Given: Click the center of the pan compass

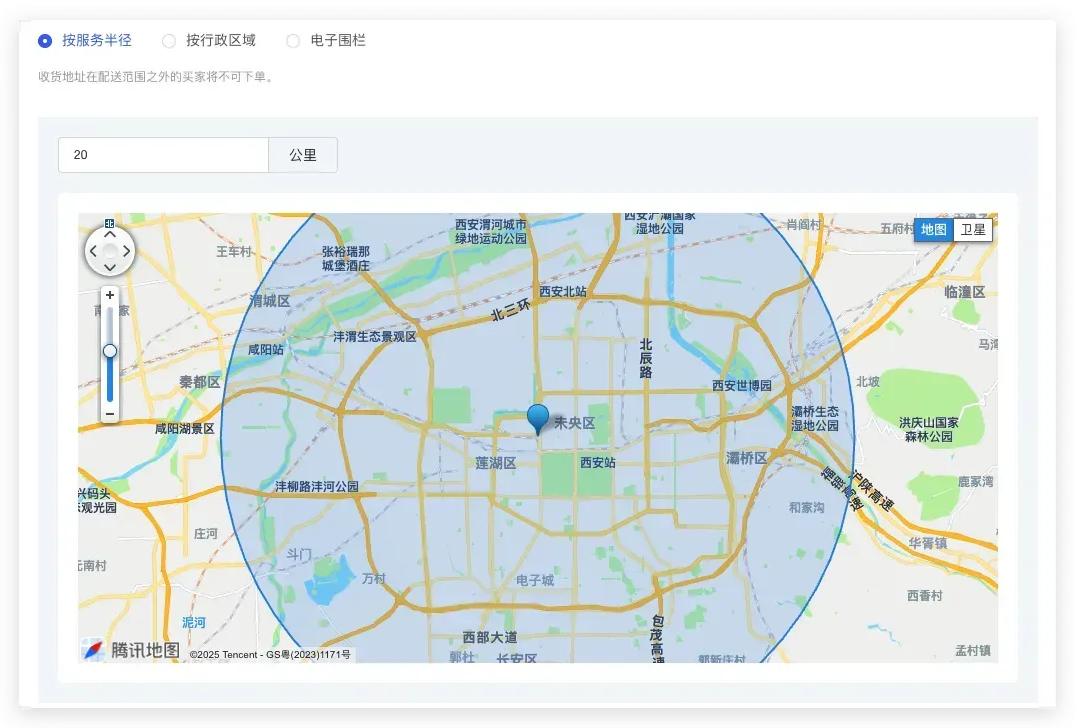Looking at the screenshot, I should coord(110,251).
